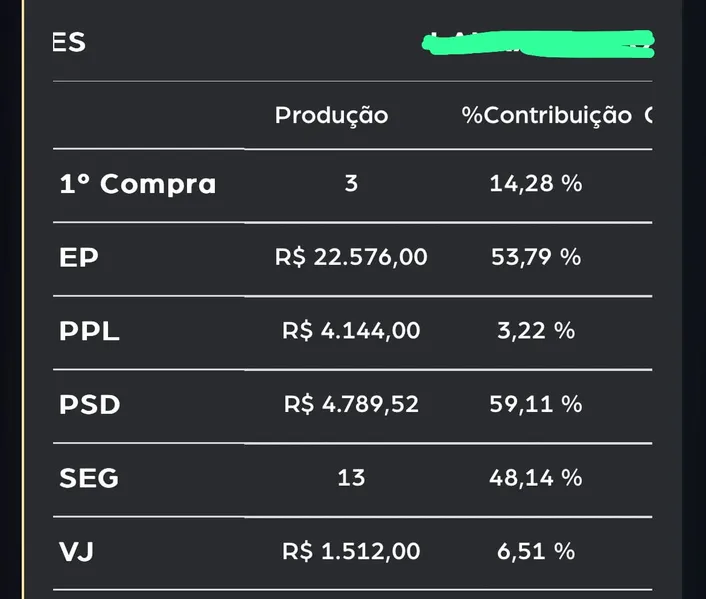Image resolution: width=706 pixels, height=599 pixels.
Task: Click the SEG production value 13
Action: tap(351, 478)
